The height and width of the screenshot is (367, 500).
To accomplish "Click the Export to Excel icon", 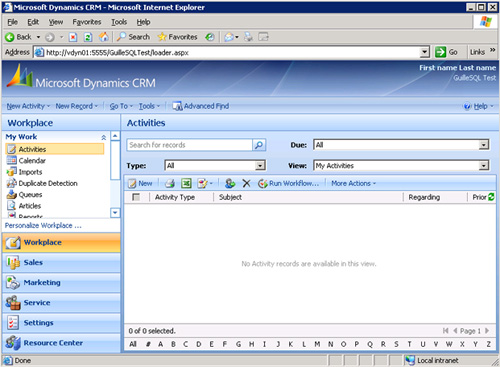I will [x=186, y=183].
